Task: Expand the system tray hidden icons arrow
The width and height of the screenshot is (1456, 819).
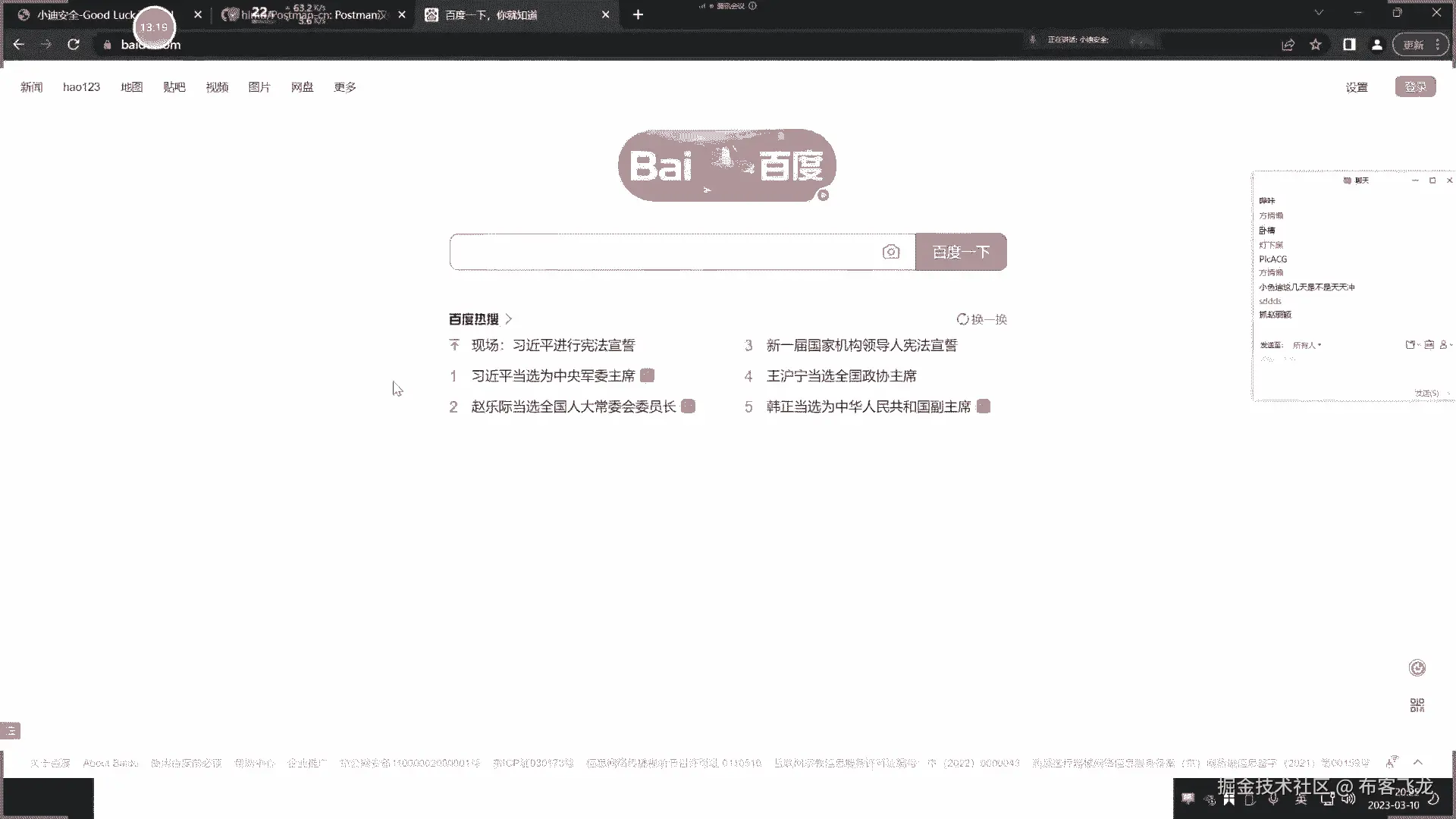Action: coord(1418,762)
